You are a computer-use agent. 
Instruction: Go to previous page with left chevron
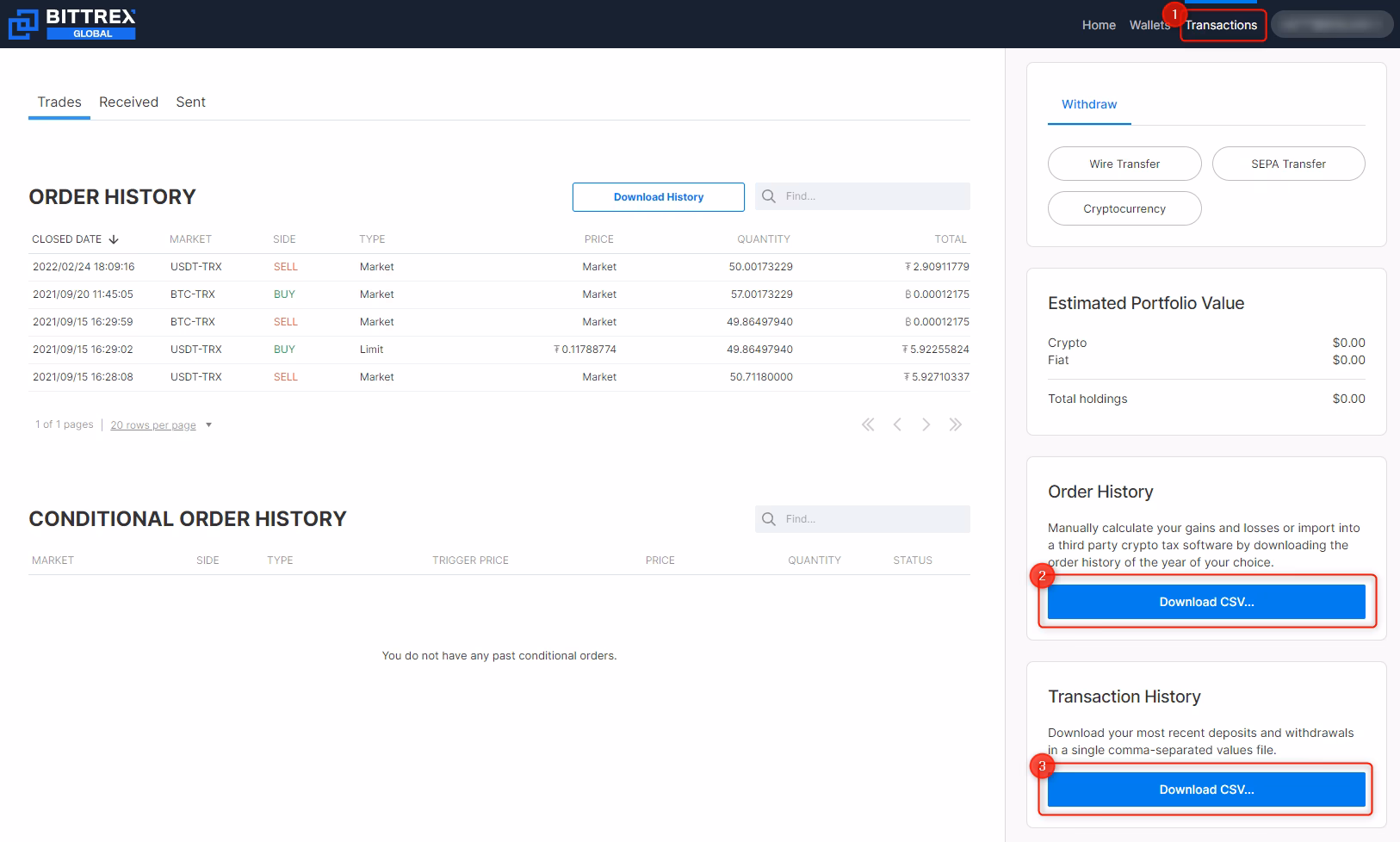897,424
